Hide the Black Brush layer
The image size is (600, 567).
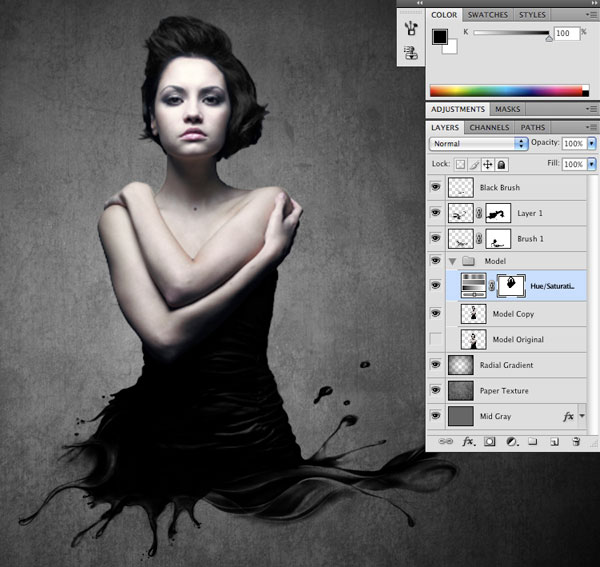pos(435,187)
